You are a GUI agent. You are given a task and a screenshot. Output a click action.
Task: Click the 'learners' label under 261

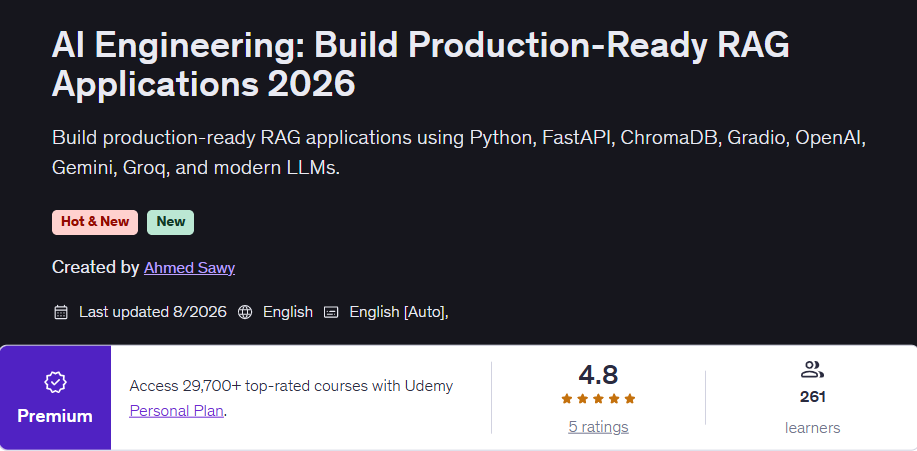[812, 428]
